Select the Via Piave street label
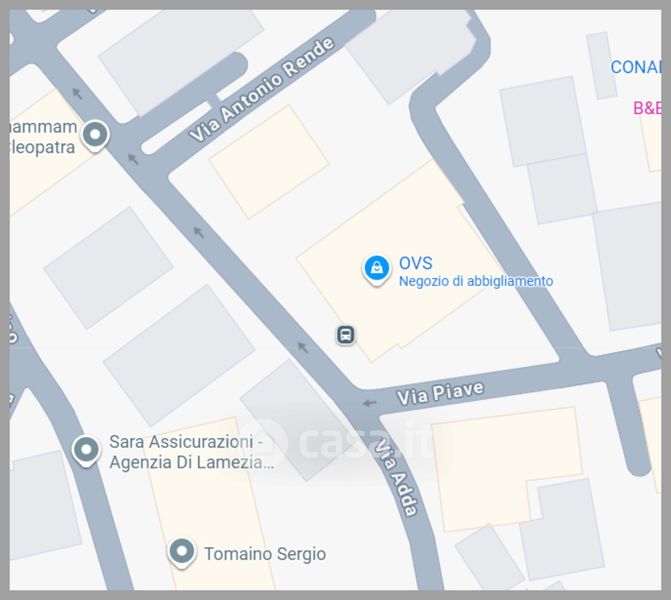Screen dimensions: 671x600 (440, 393)
